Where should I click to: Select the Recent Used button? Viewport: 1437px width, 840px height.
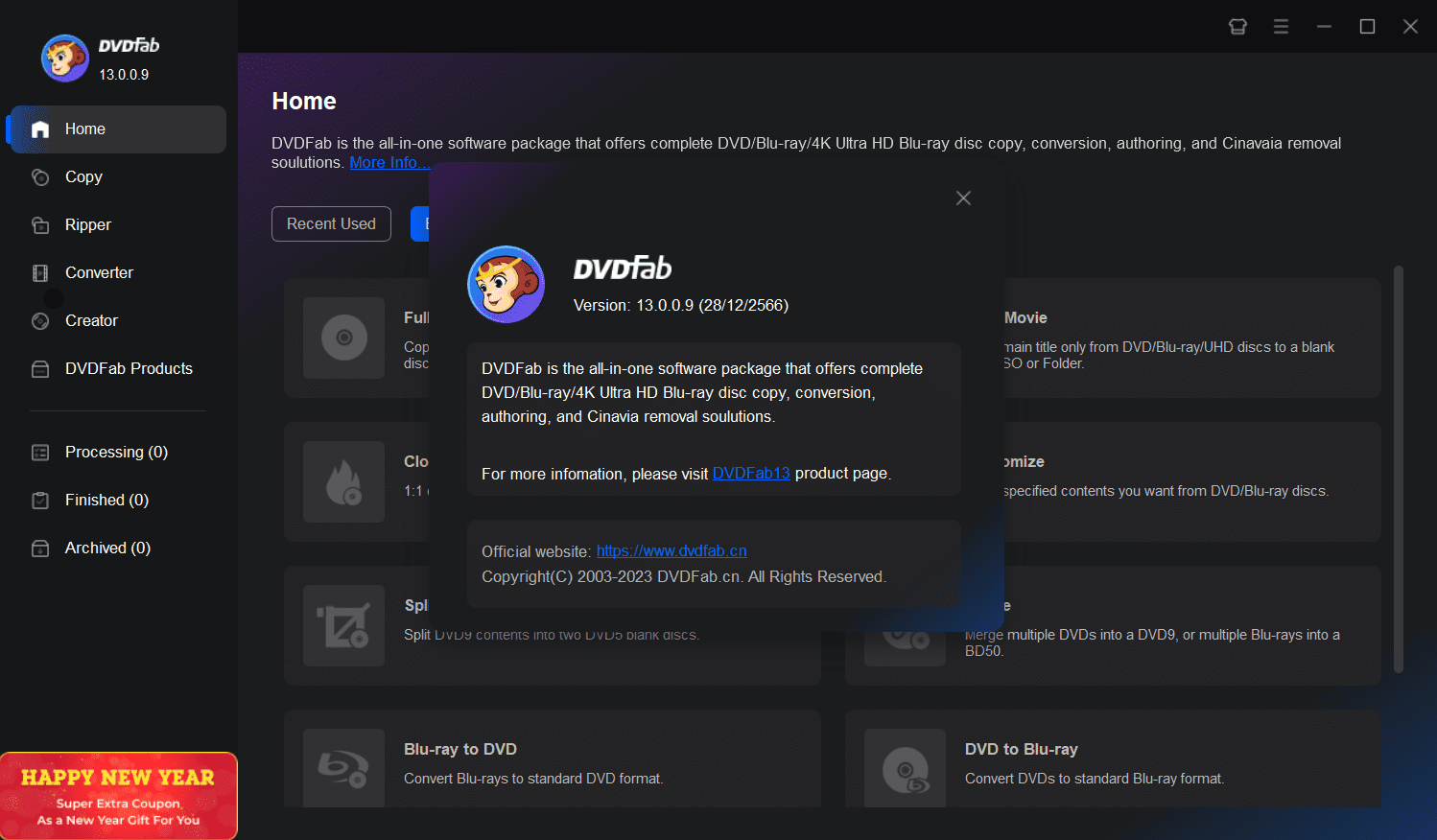click(331, 224)
